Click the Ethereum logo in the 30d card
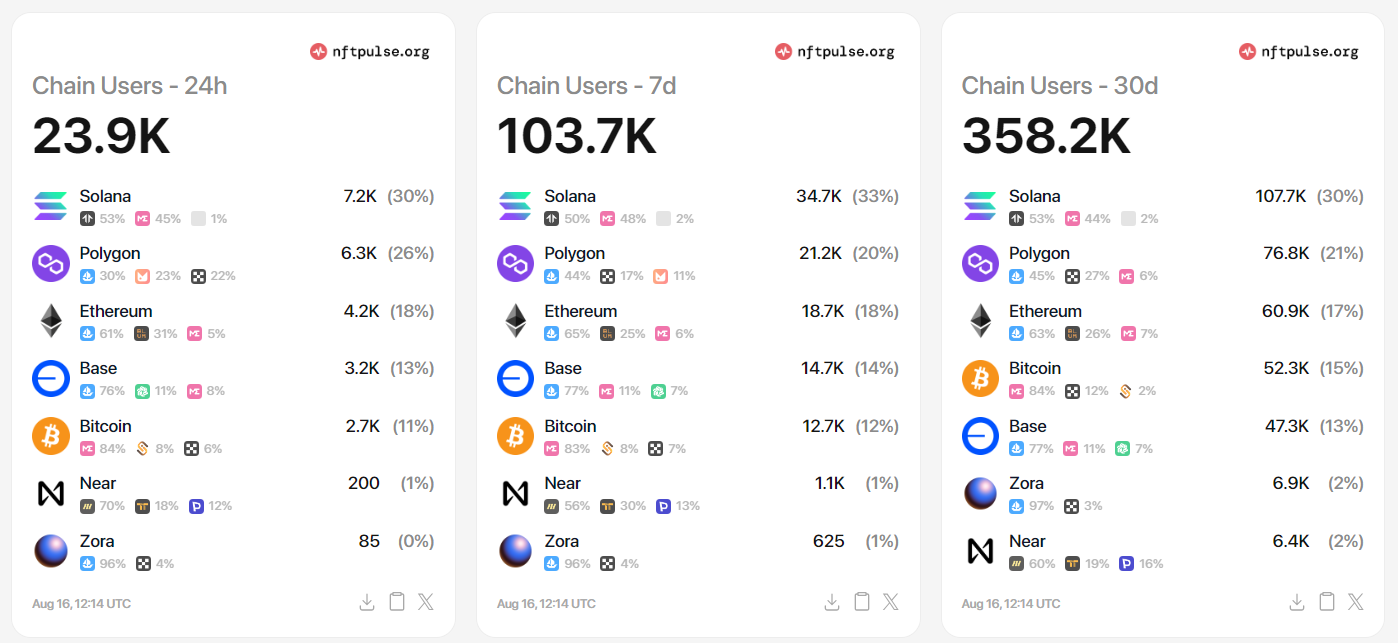1398x643 pixels. tap(980, 320)
